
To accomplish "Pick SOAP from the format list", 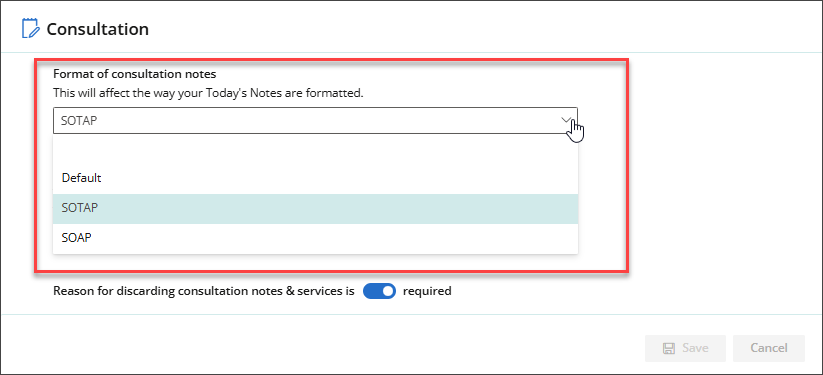I will tap(315, 238).
